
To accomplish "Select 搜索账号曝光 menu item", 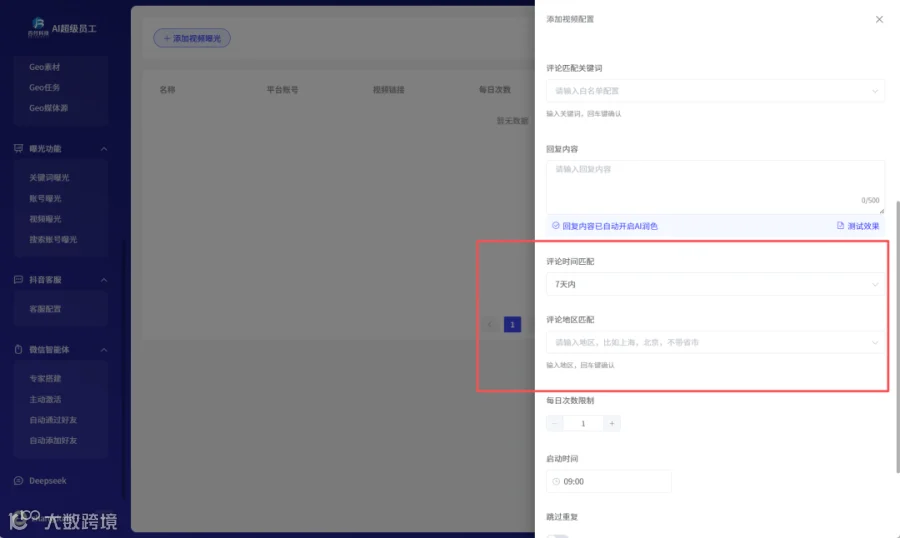I will point(53,239).
